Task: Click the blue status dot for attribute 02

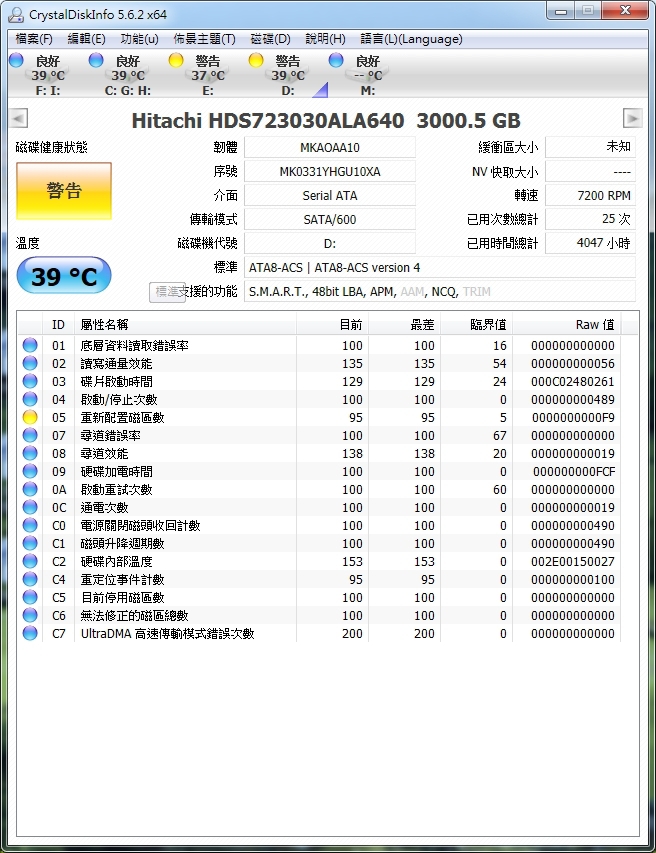Action: pyautogui.click(x=30, y=363)
